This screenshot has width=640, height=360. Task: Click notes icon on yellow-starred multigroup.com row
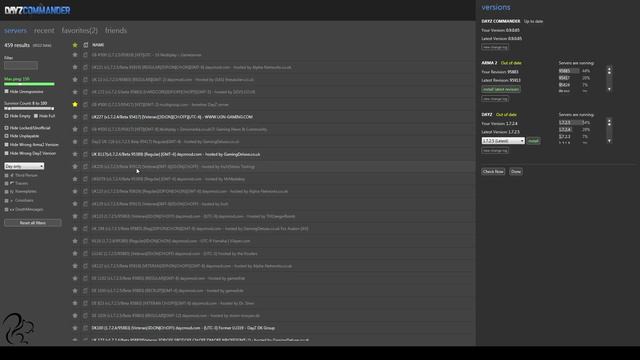tap(86, 104)
